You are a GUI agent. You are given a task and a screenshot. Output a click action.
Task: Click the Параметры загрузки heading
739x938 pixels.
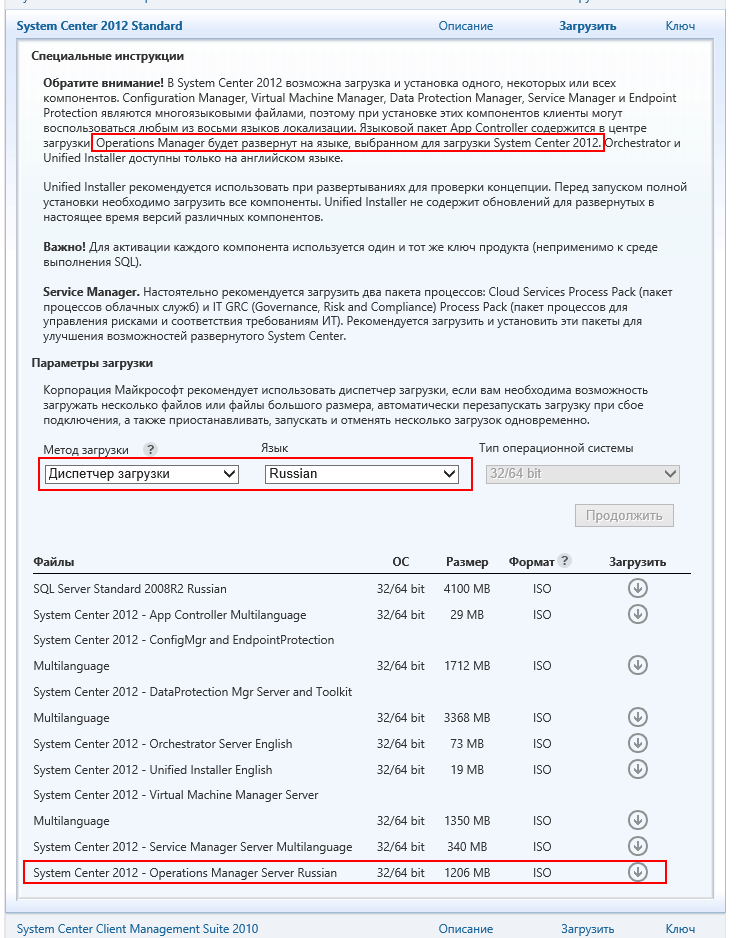(92, 363)
